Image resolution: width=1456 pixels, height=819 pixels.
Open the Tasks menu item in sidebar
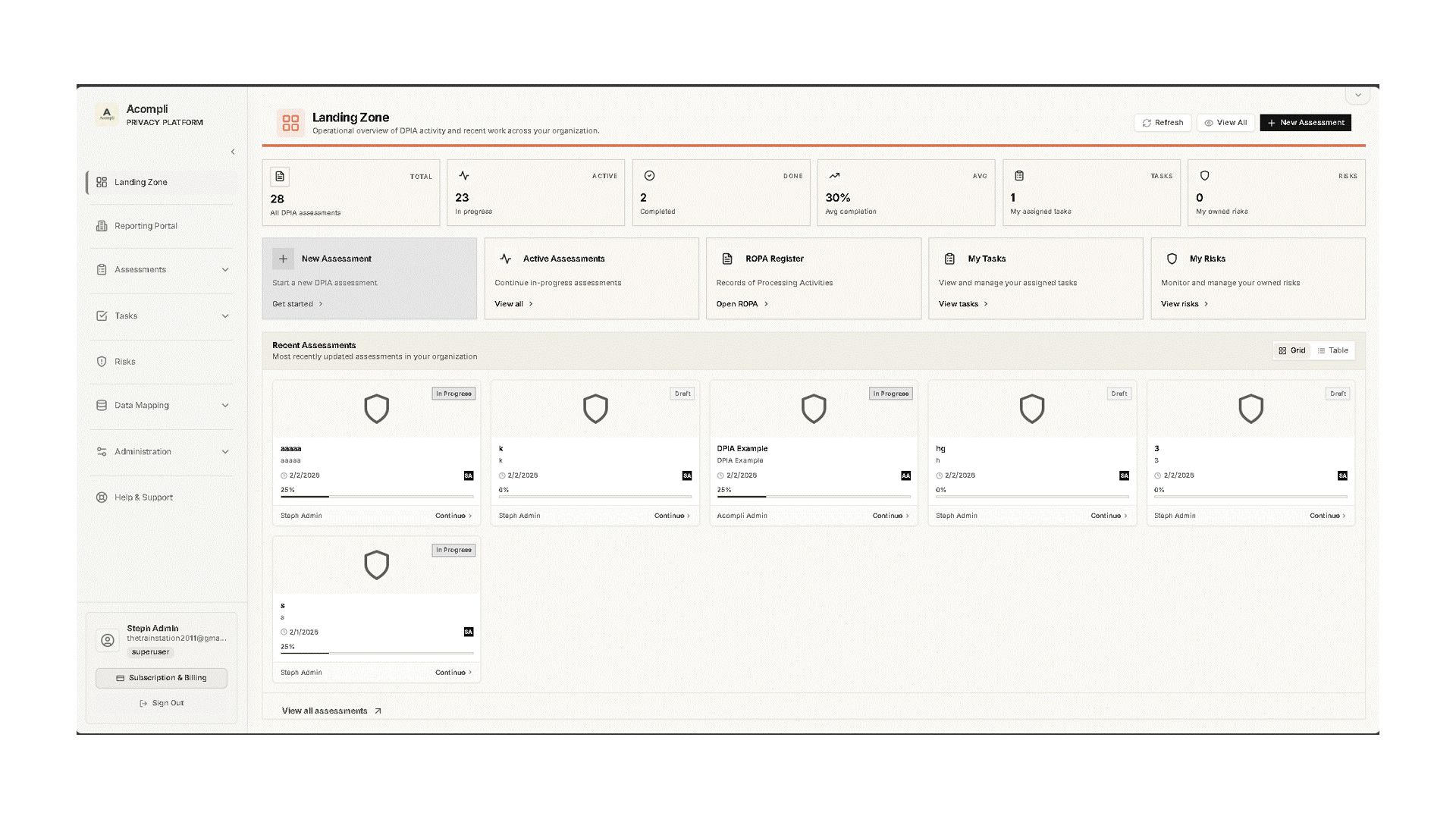127,316
